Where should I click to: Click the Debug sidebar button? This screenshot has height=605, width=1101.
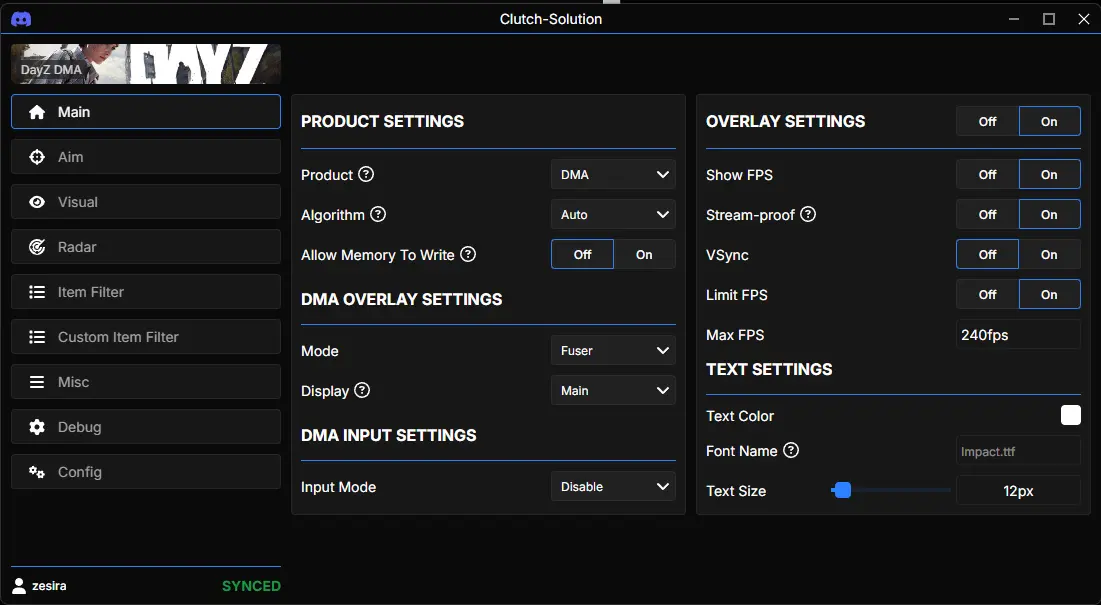(146, 427)
